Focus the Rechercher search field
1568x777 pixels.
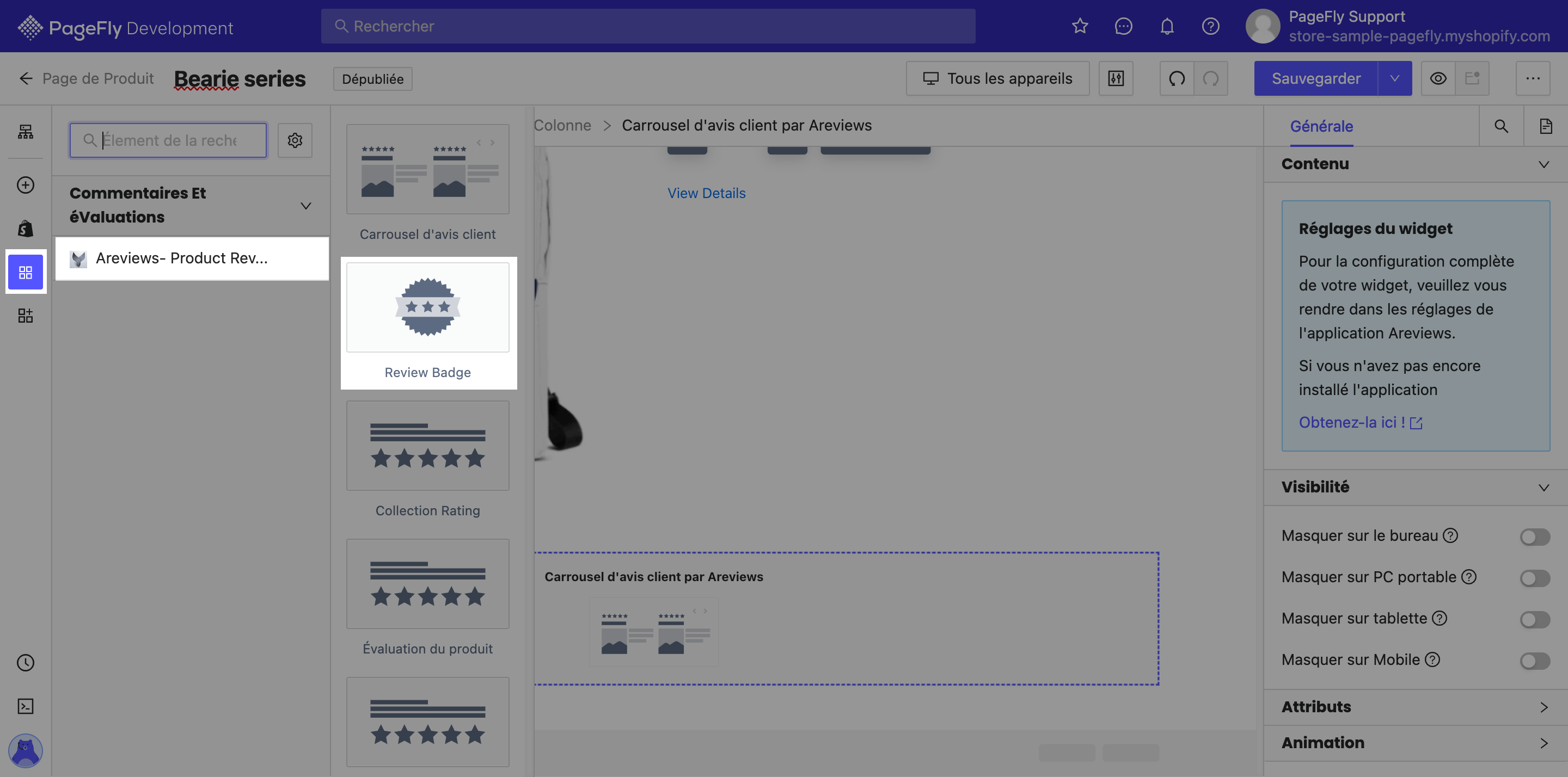pos(648,26)
